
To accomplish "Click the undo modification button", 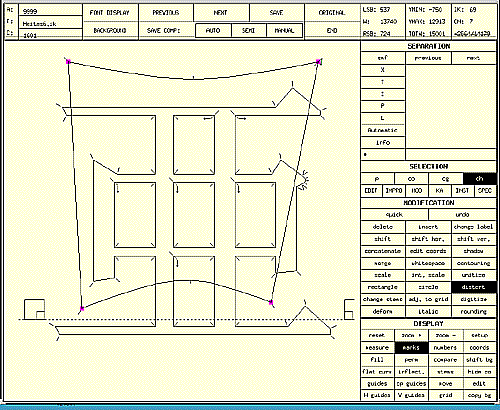I will tap(462, 214).
